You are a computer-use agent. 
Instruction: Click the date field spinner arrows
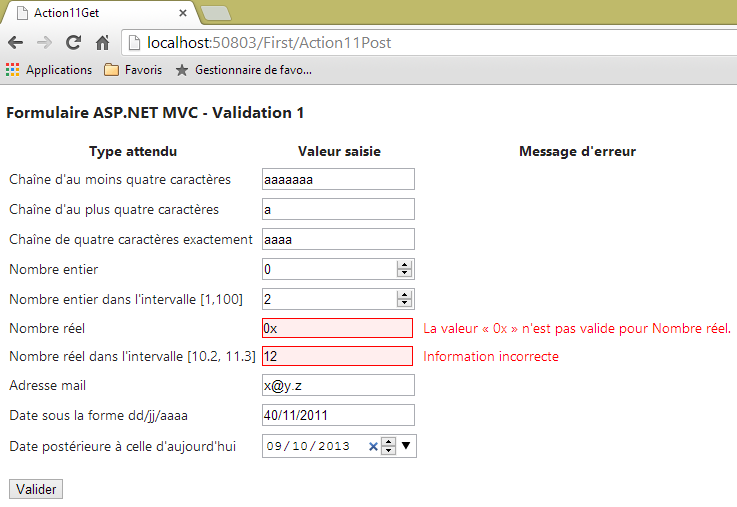tap(389, 446)
